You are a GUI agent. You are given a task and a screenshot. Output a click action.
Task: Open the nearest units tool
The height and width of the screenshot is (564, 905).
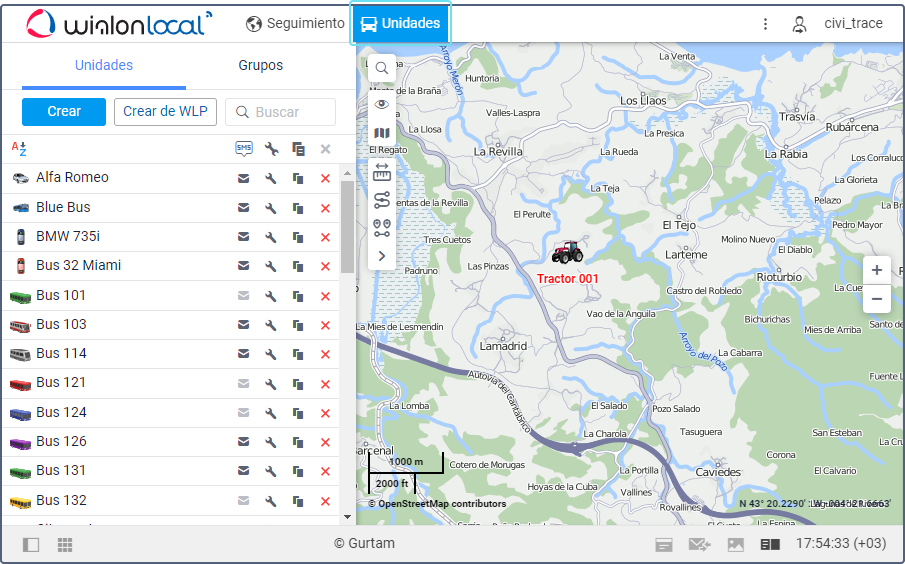(382, 228)
